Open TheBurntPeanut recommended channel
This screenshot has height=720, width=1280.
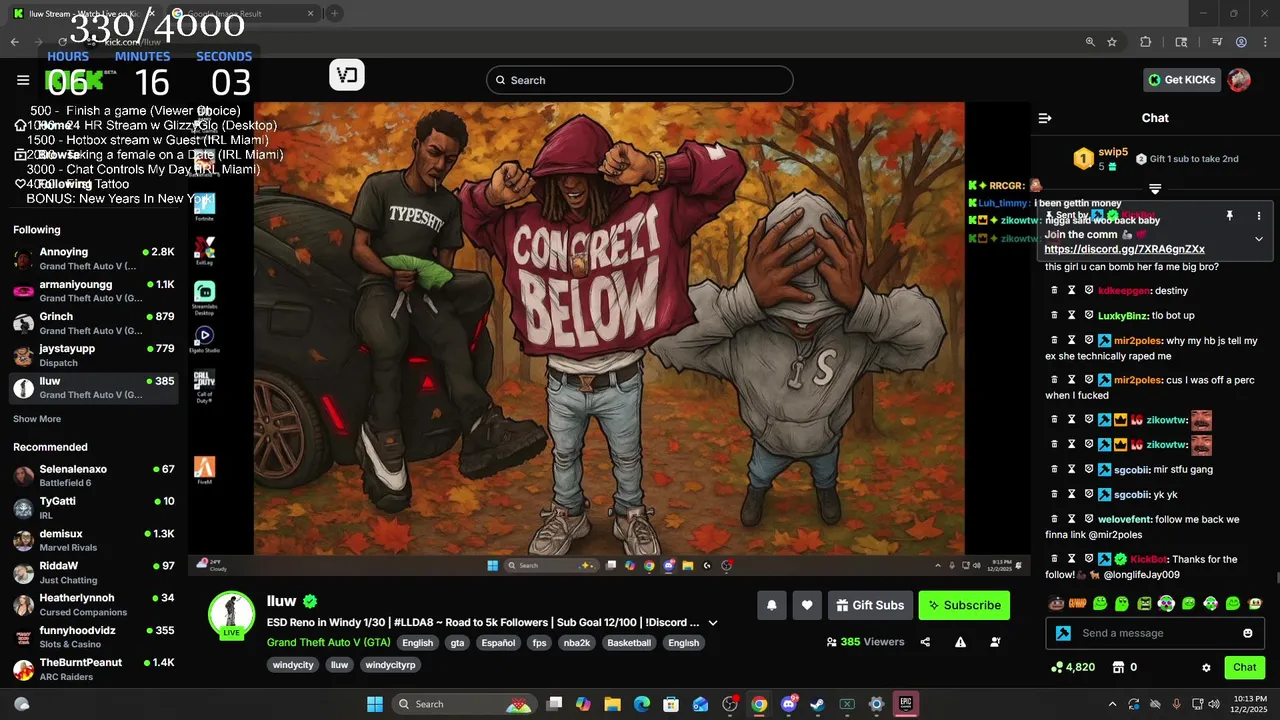tap(94, 669)
